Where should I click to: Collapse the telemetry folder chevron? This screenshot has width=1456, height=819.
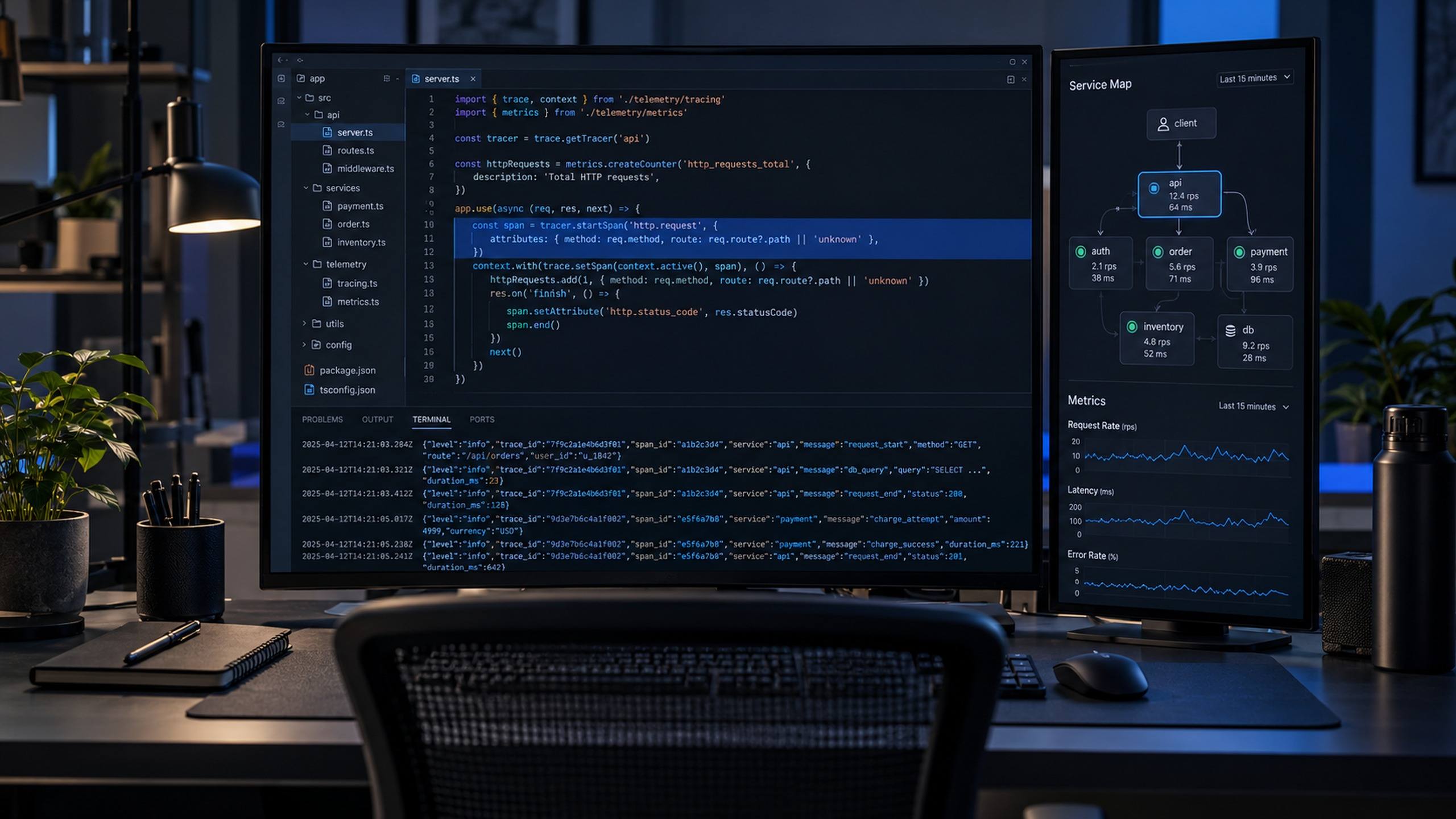(306, 264)
